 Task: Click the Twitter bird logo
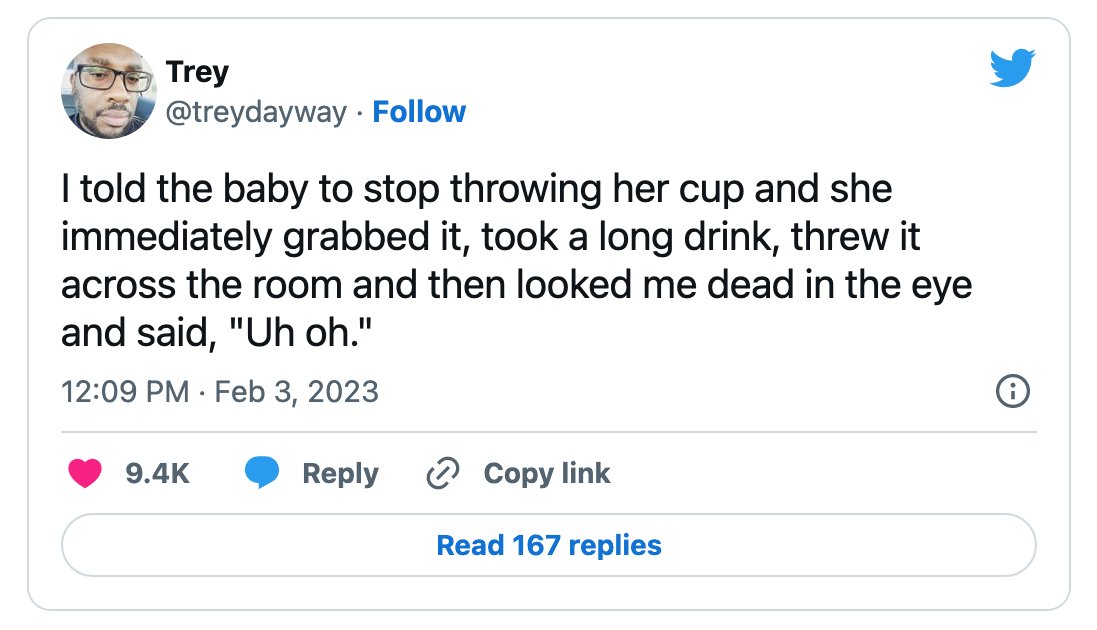[1012, 68]
